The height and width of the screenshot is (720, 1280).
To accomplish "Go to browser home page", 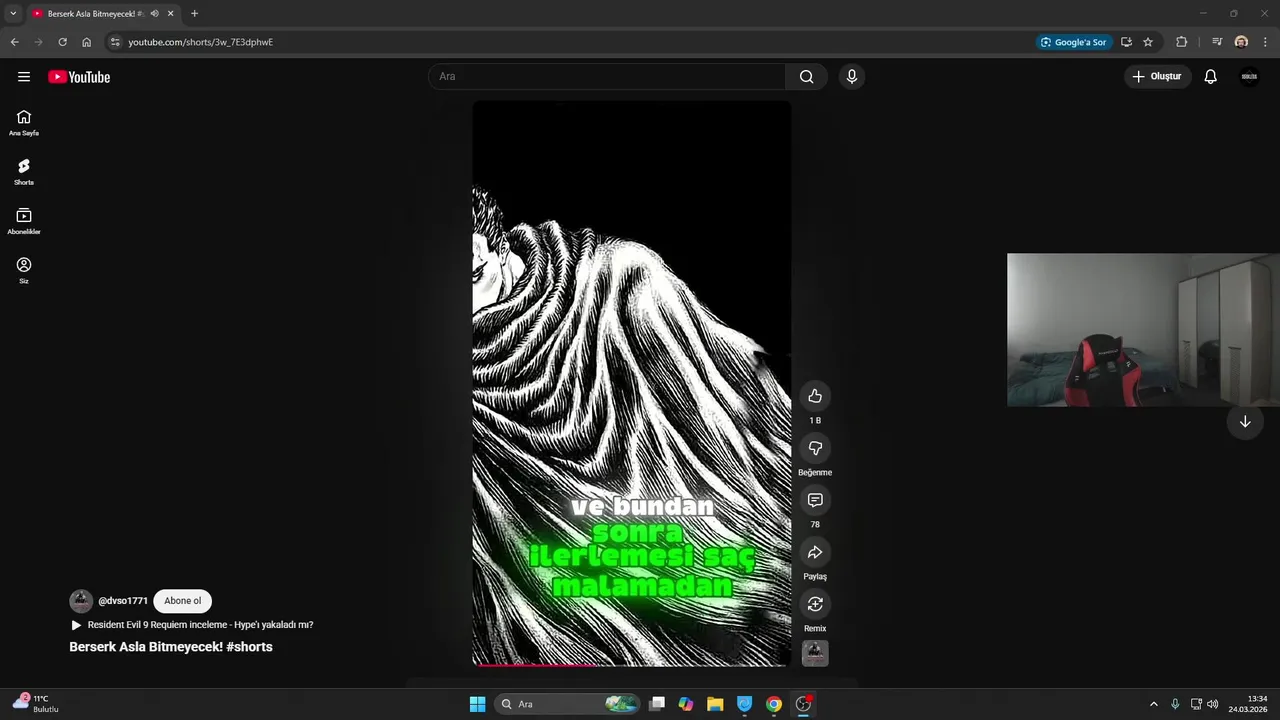I will [86, 42].
